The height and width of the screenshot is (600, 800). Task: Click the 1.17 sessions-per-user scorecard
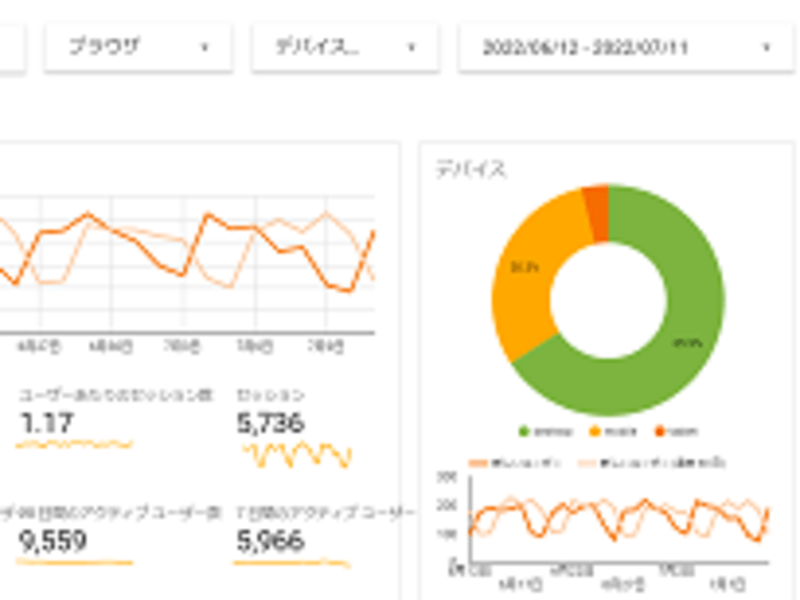(x=46, y=424)
